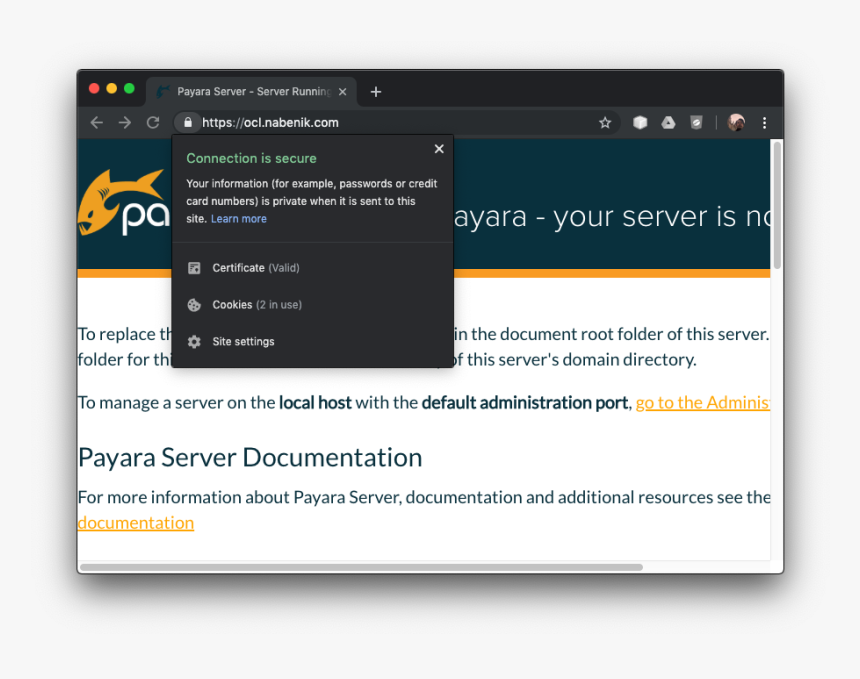
Task: Close the Payara Server tab
Action: (342, 91)
